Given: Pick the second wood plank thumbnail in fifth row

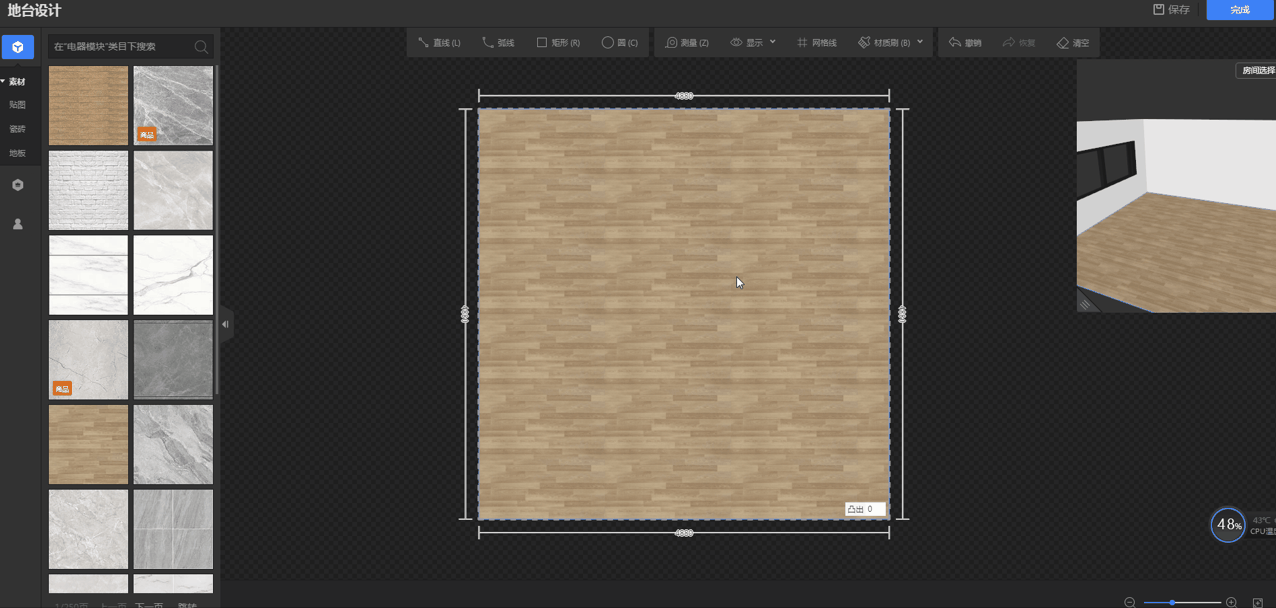Looking at the screenshot, I should click(88, 444).
